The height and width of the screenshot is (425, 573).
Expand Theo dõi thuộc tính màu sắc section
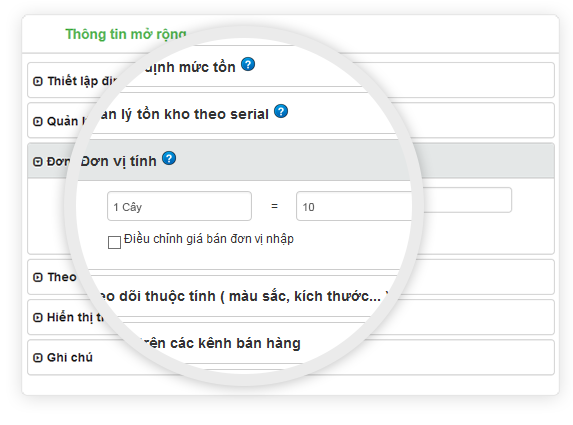pos(291,277)
